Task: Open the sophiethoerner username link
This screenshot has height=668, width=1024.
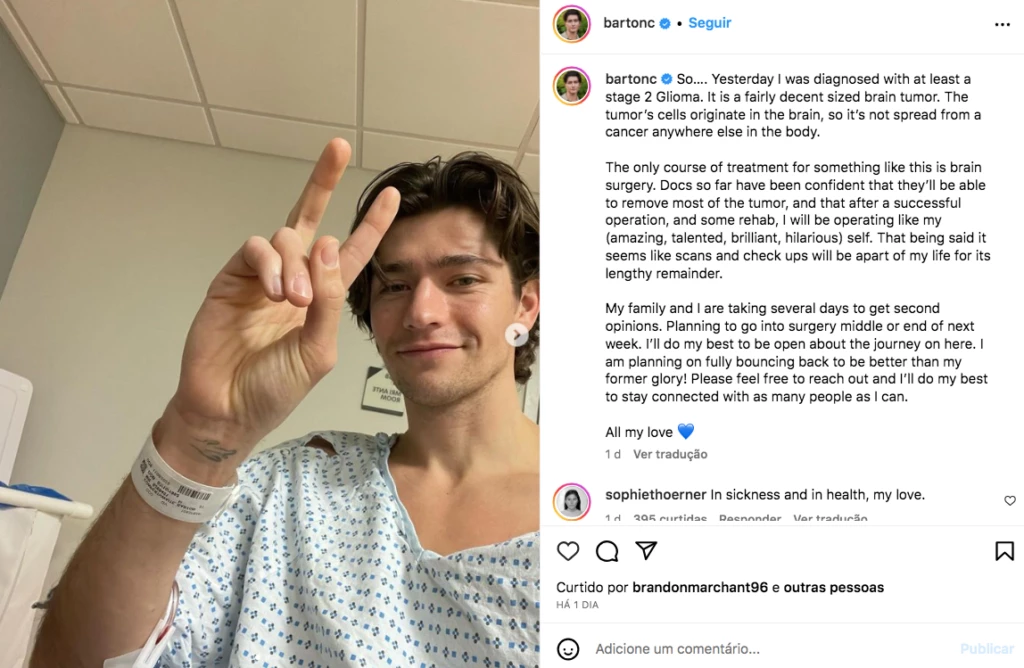Action: [x=656, y=495]
